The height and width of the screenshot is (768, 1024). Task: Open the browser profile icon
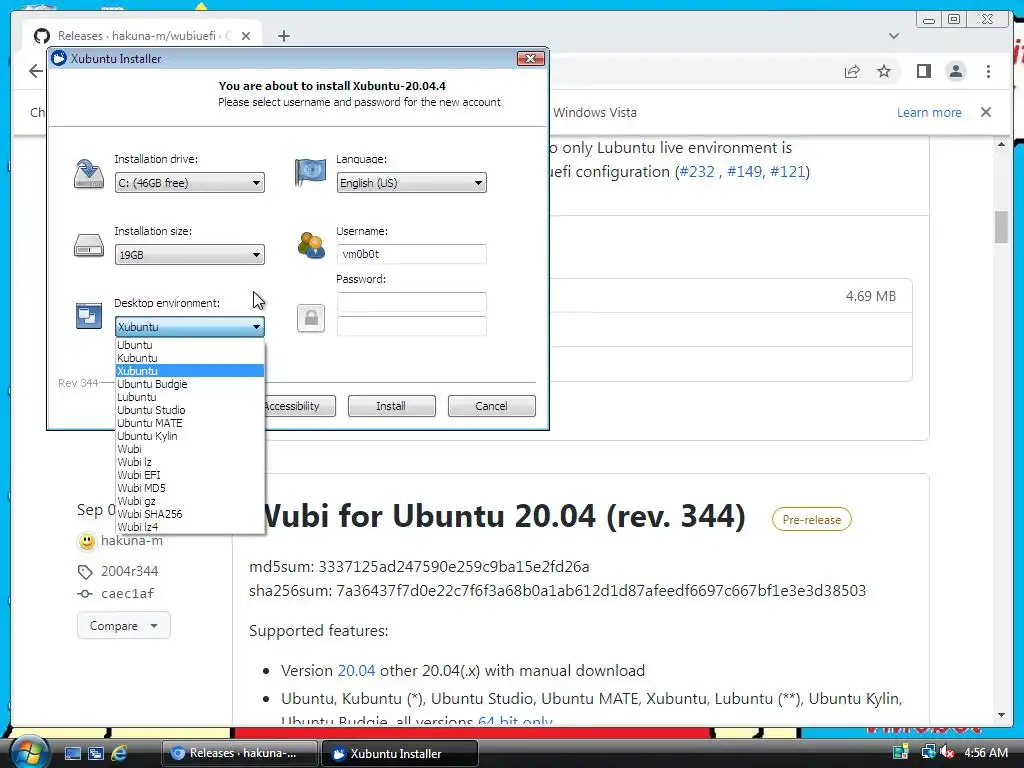[955, 71]
